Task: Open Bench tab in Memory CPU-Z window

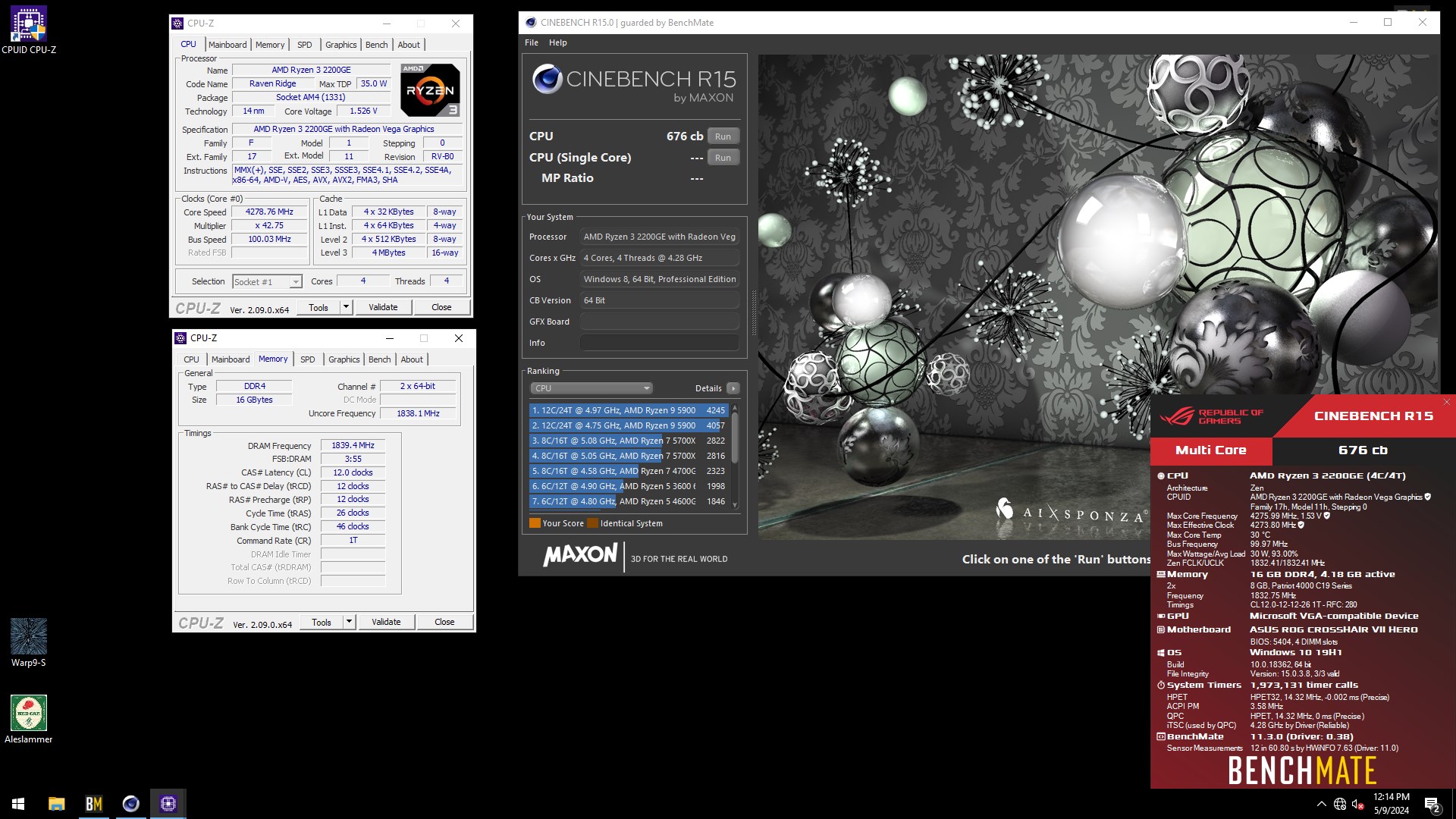Action: pyautogui.click(x=380, y=359)
